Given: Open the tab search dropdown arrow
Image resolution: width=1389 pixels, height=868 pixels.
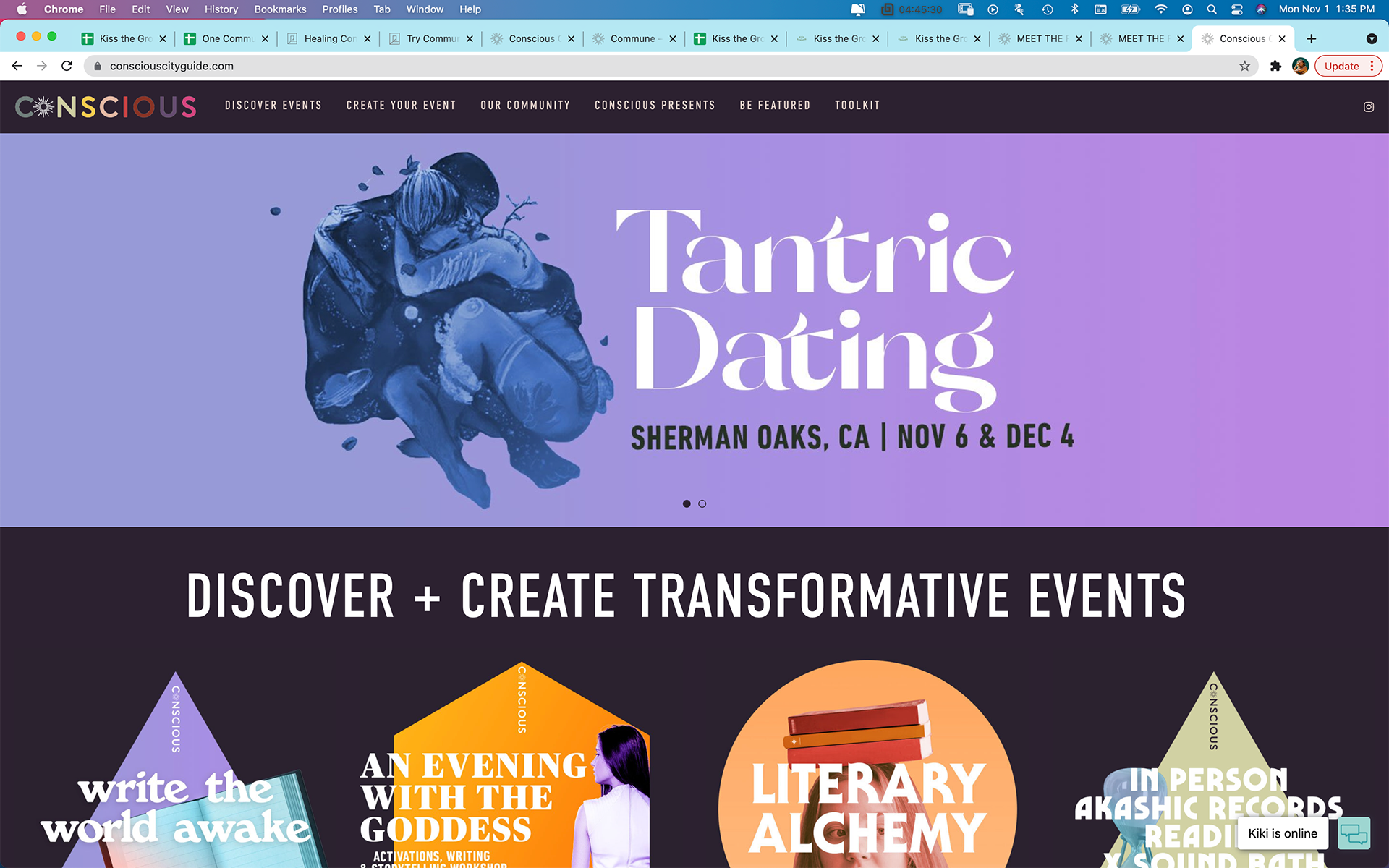Looking at the screenshot, I should [1371, 38].
